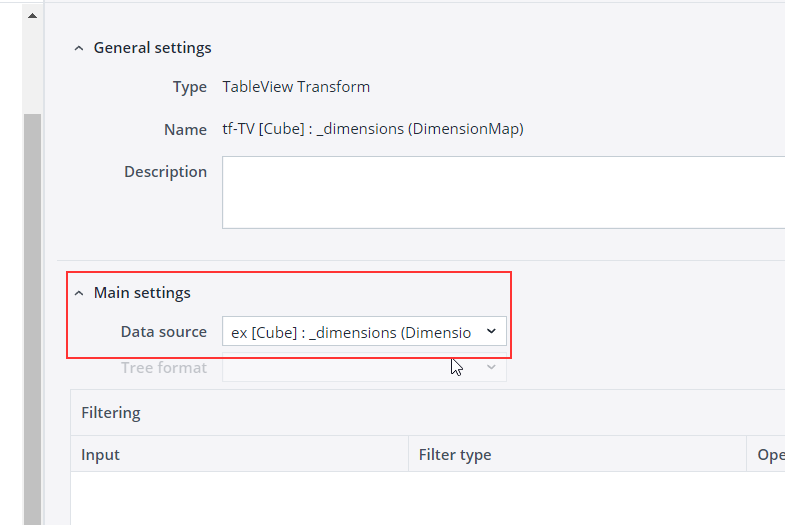This screenshot has height=525, width=785.
Task: Click the Main settings heading text
Action: 142,293
